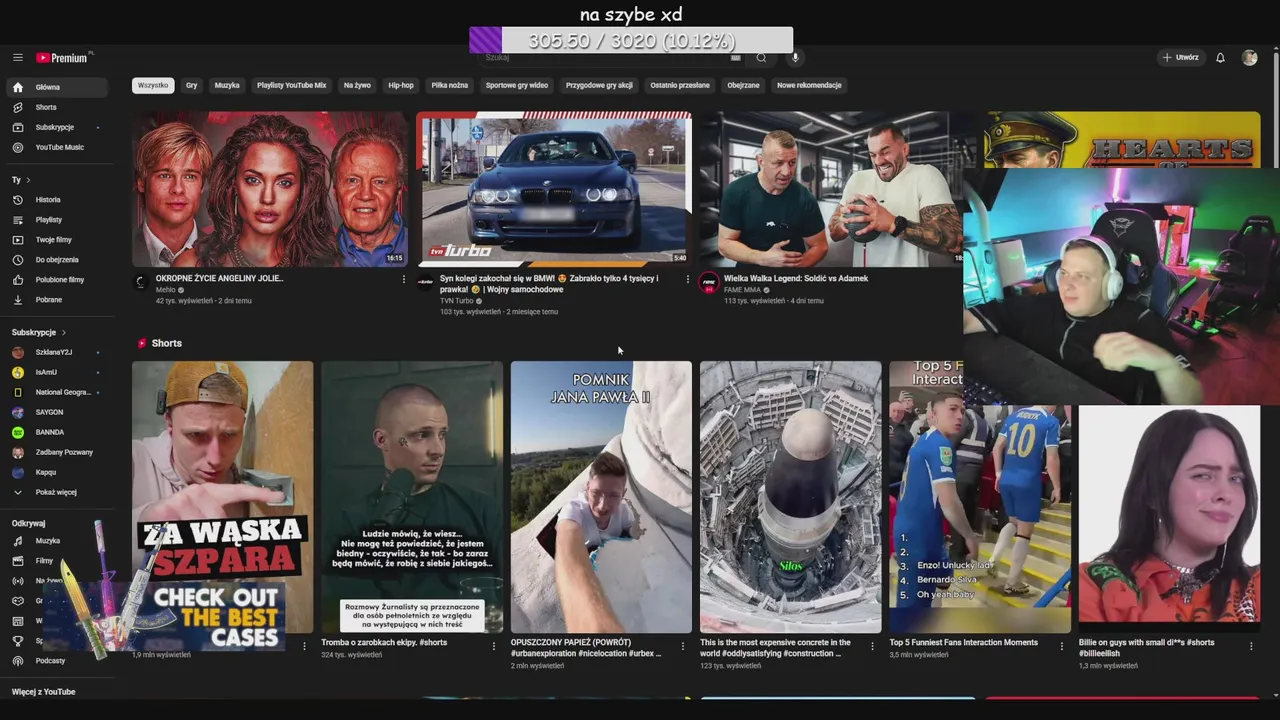Click the purple progress bar overlay
This screenshot has width=1280, height=720.
tap(631, 40)
